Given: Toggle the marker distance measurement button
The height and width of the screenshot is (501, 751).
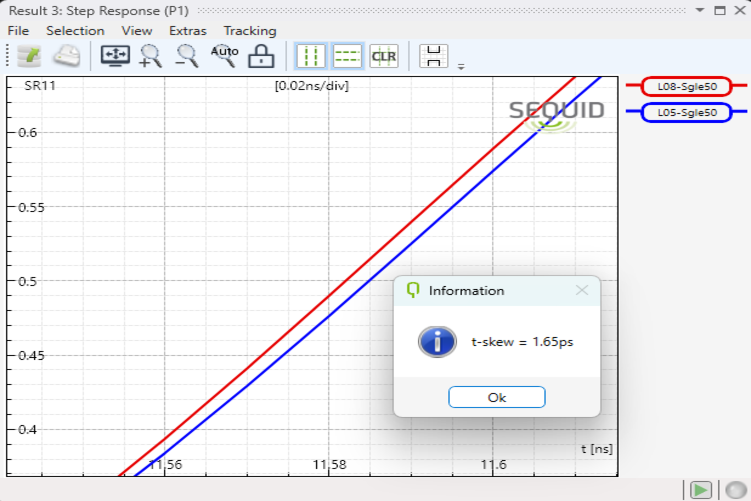Looking at the screenshot, I should point(434,56).
